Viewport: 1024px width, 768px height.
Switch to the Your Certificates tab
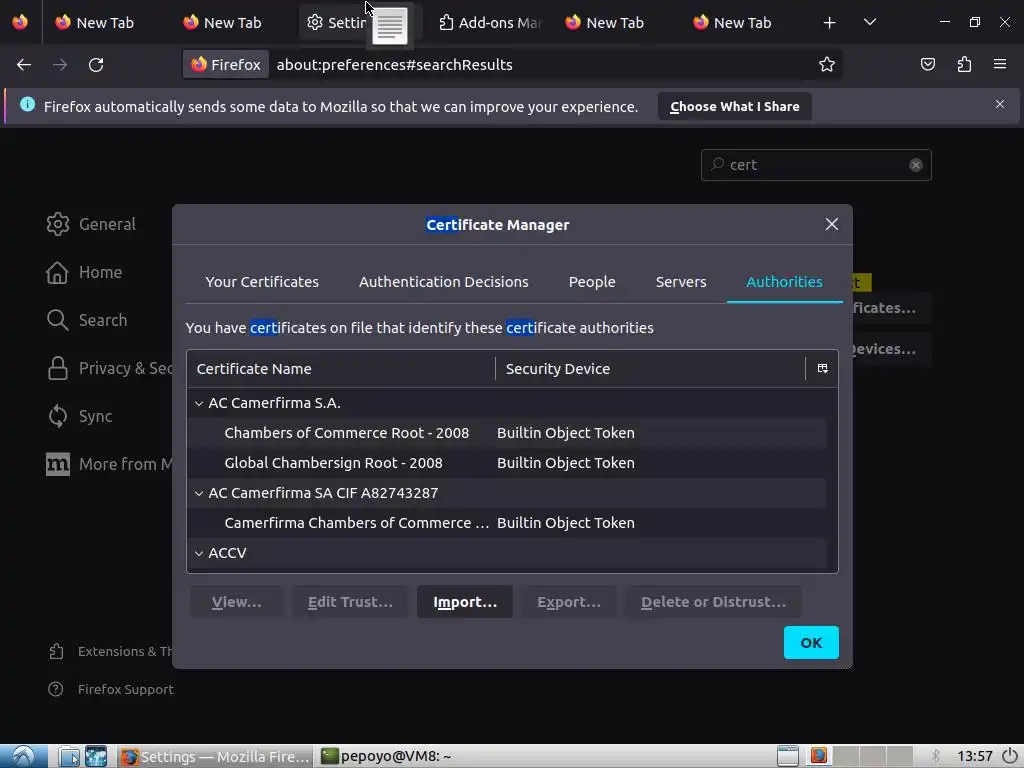click(x=262, y=281)
